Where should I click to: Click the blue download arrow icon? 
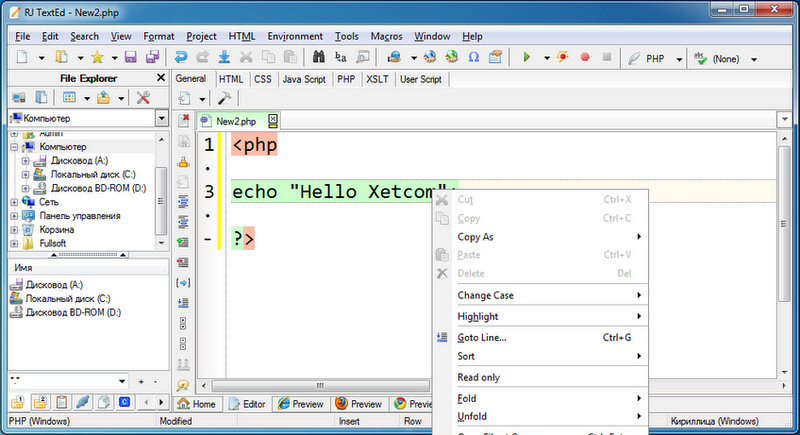(x=224, y=57)
